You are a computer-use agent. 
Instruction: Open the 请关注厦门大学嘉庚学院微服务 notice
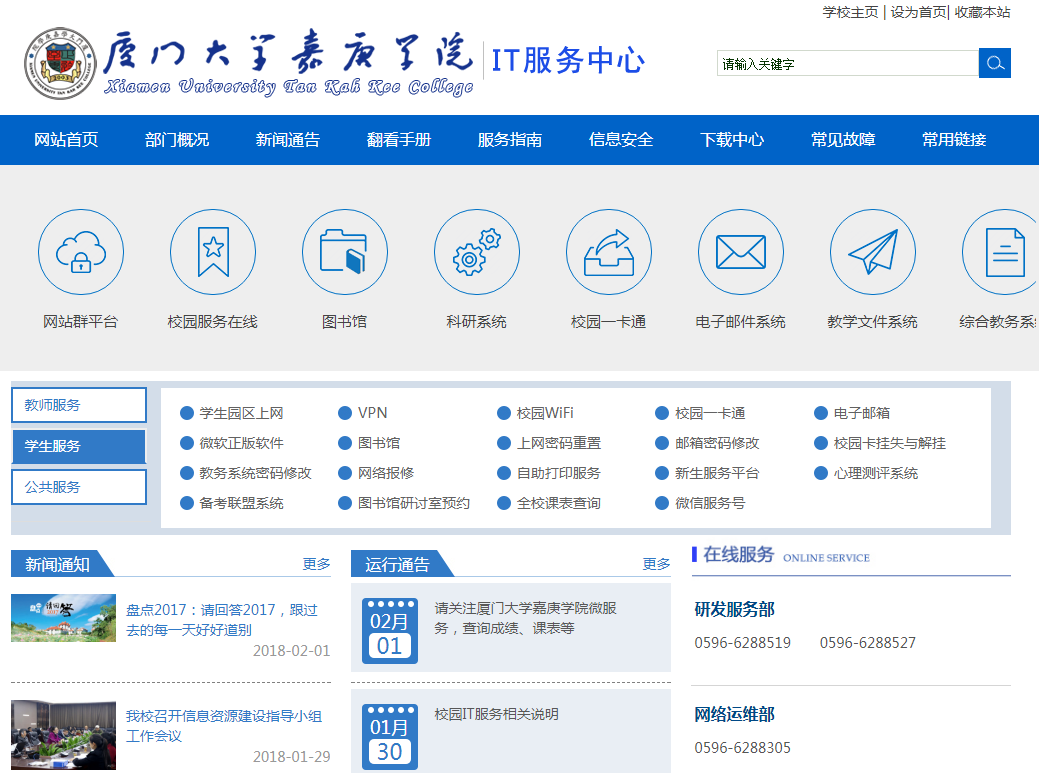(x=525, y=618)
